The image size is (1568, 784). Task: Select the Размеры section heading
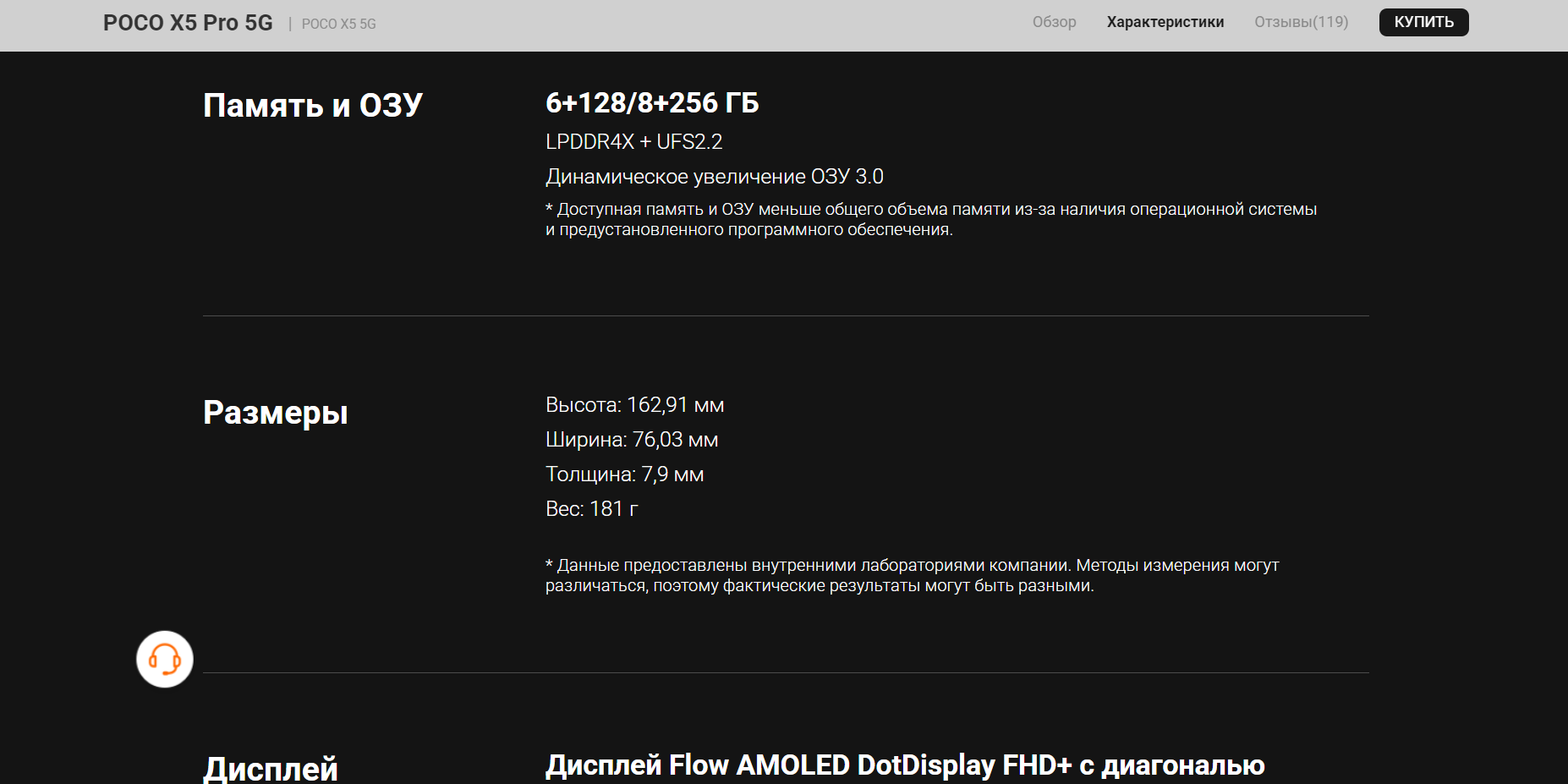tap(276, 413)
